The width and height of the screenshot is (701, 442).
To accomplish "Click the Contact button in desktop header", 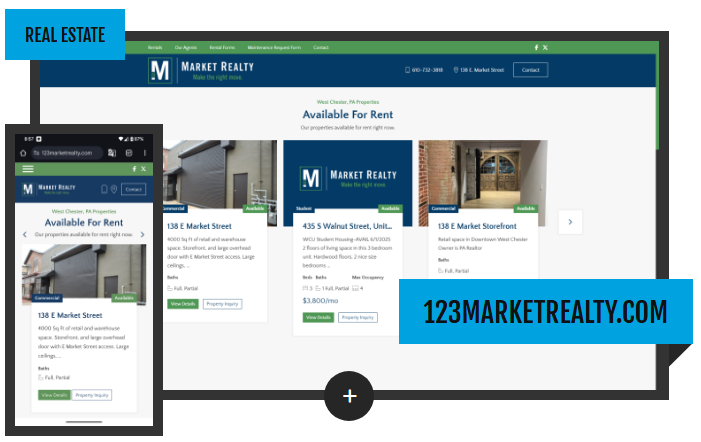I will pos(530,70).
